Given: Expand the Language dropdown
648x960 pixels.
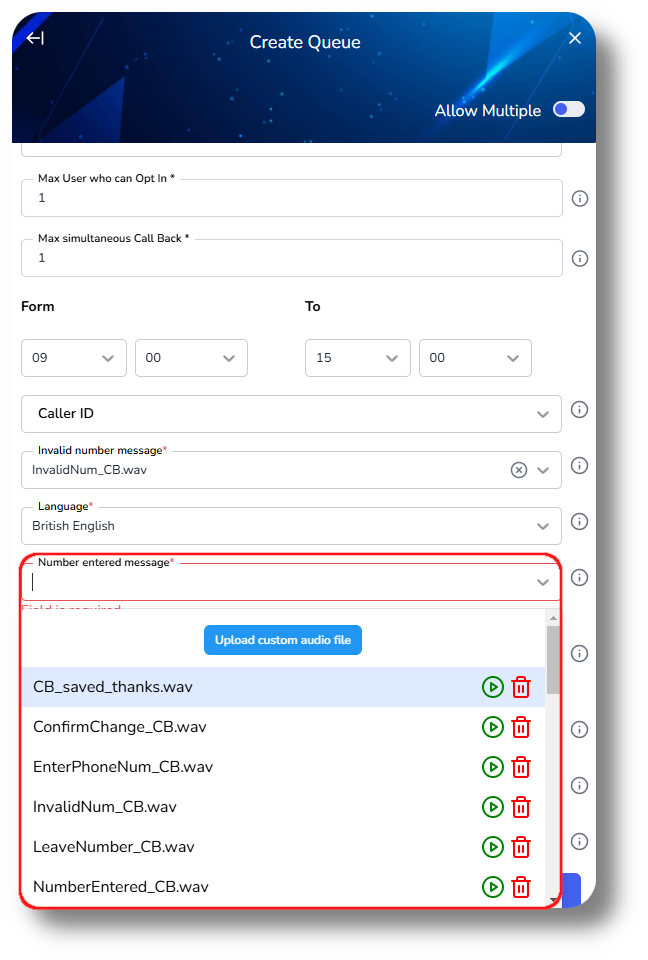Looking at the screenshot, I should tap(542, 526).
